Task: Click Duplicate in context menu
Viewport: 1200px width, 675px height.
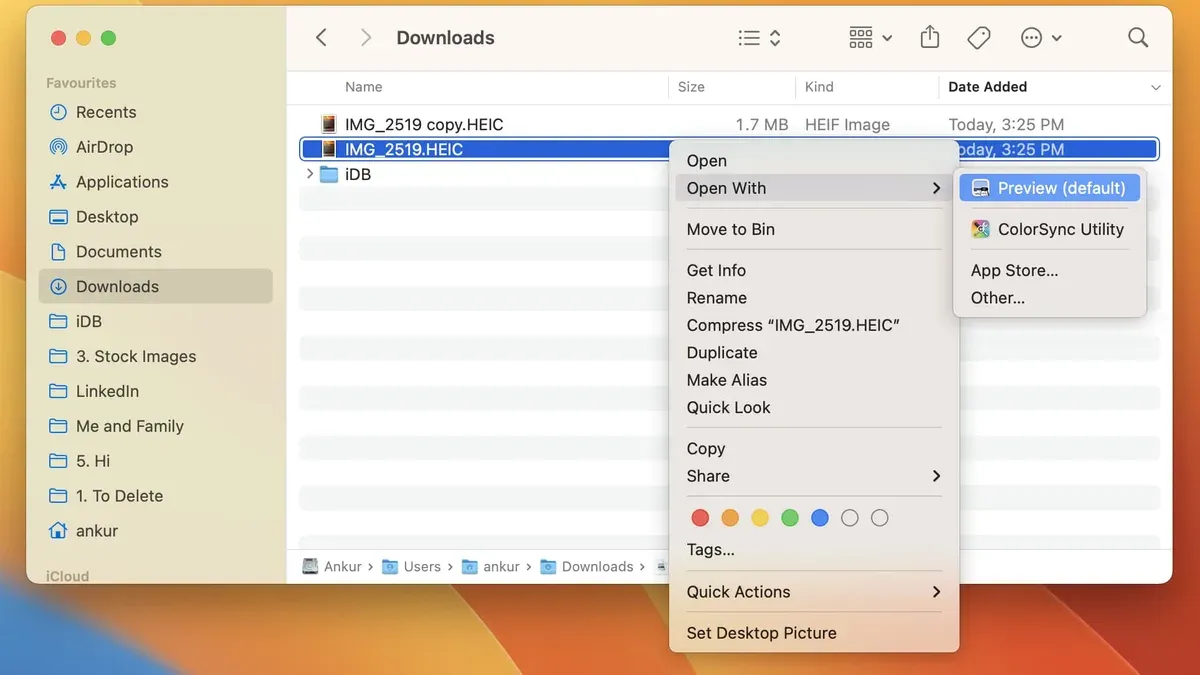Action: pos(814,353)
